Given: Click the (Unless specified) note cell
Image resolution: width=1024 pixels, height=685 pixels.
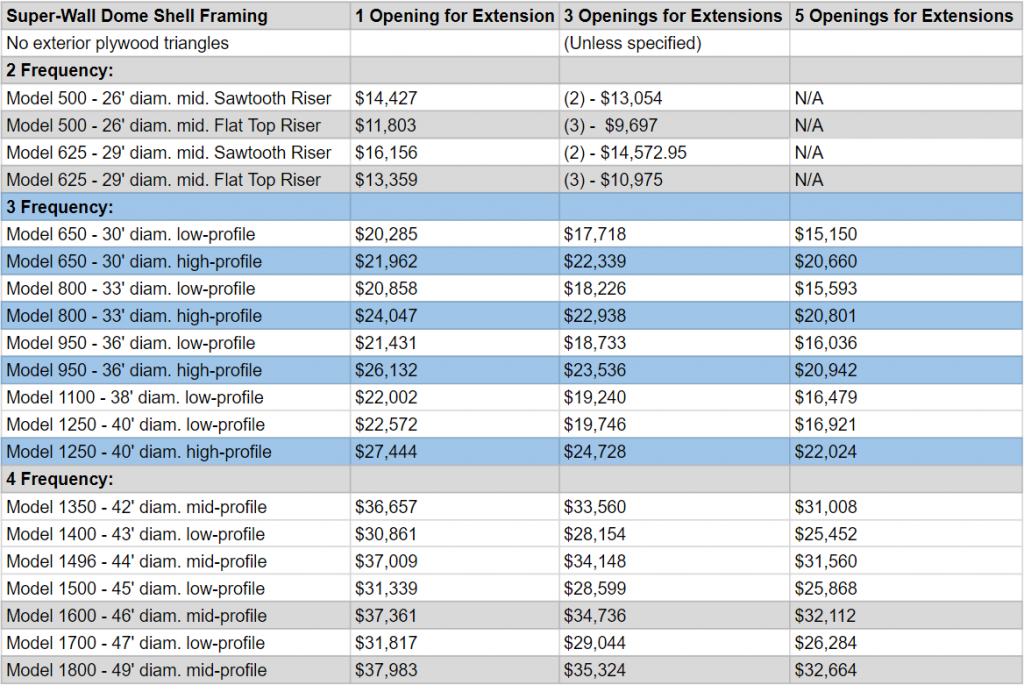Looking at the screenshot, I should (674, 43).
